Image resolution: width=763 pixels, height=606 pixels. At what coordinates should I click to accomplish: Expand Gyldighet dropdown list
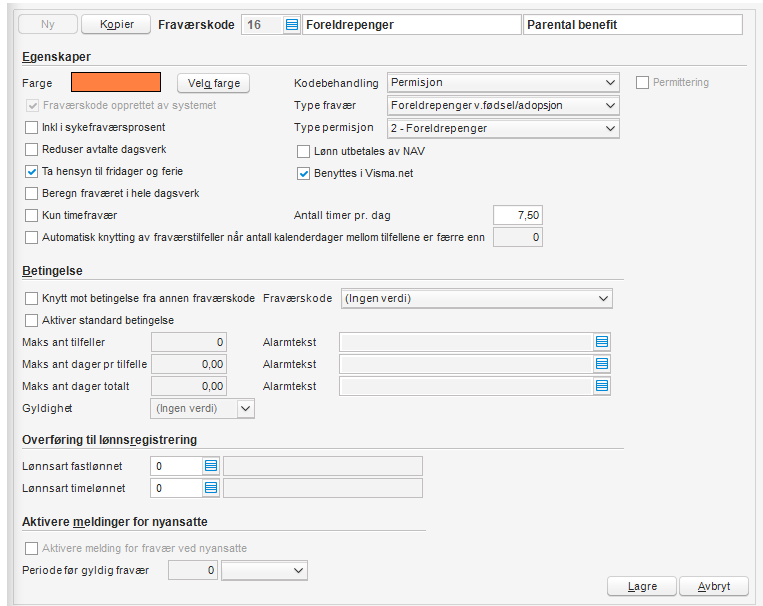coord(246,408)
